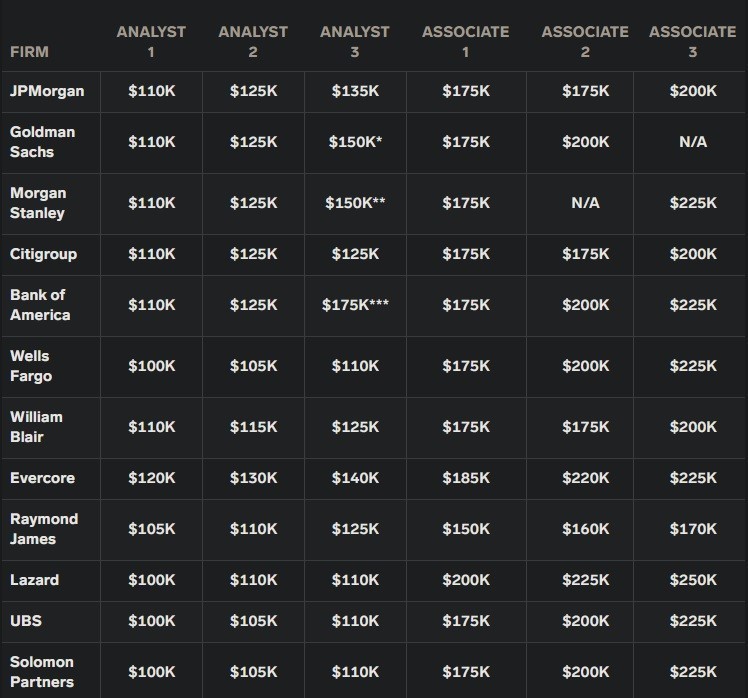The width and height of the screenshot is (748, 698).
Task: Click Goldman Sachs Analyst 3 $150K* cell
Action: 355,142
